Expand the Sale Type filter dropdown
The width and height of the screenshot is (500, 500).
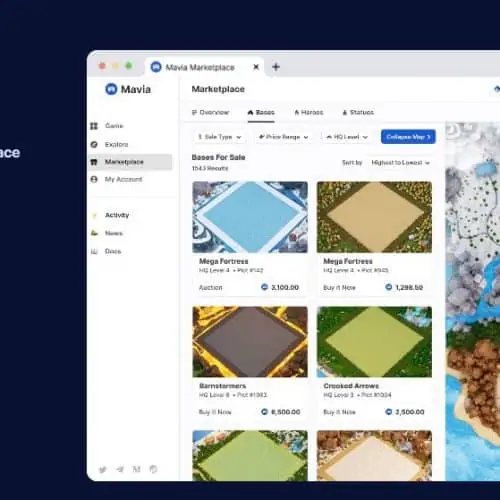tap(220, 137)
